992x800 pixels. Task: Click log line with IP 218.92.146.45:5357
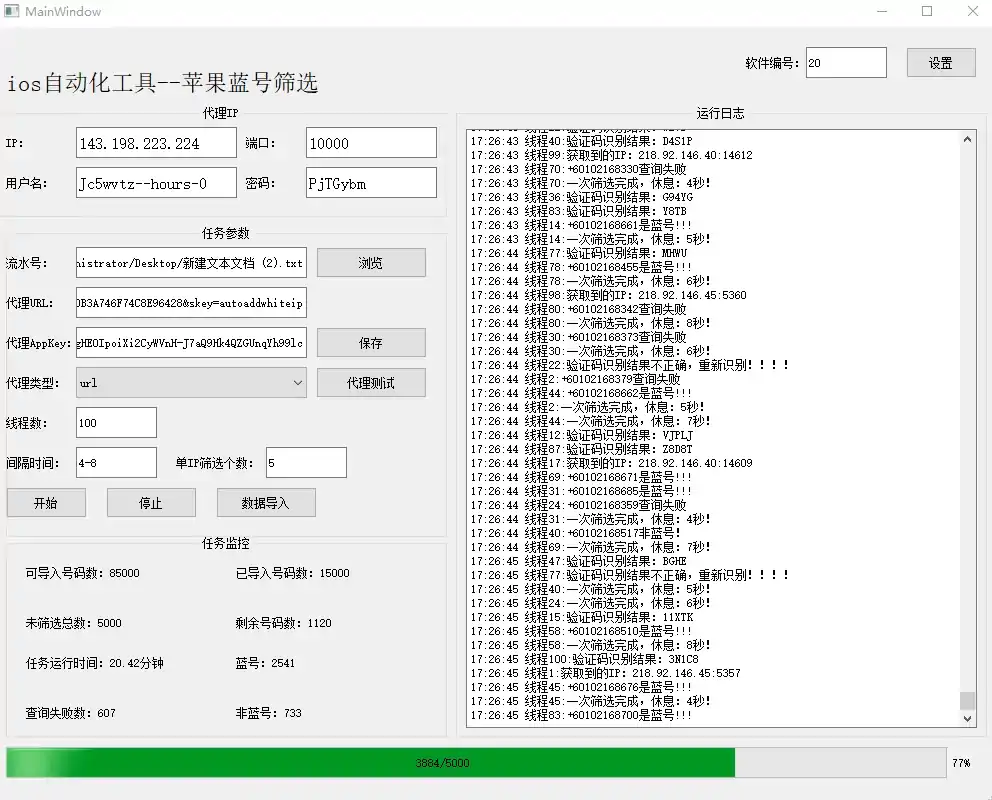tap(605, 673)
